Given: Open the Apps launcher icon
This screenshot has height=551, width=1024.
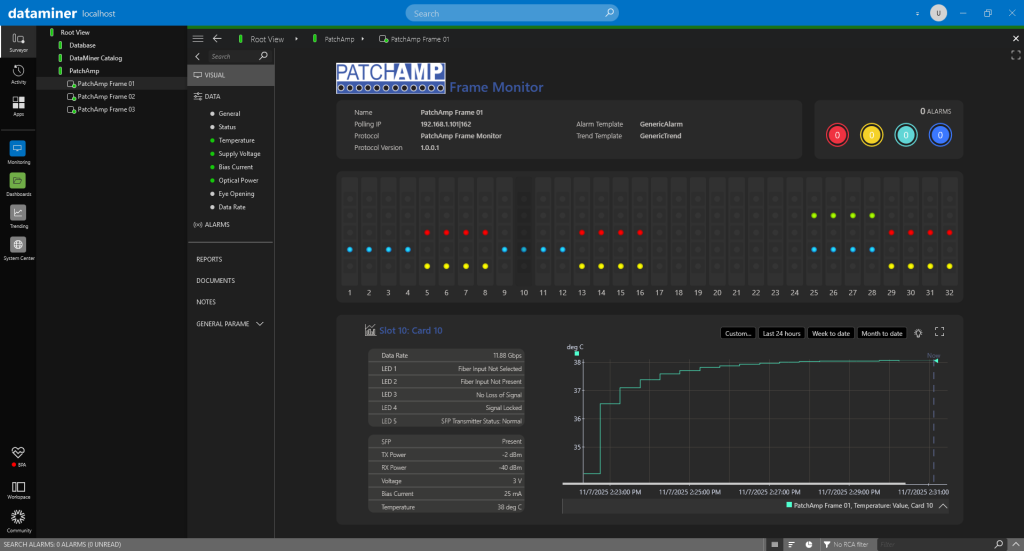Looking at the screenshot, I should click(18, 105).
